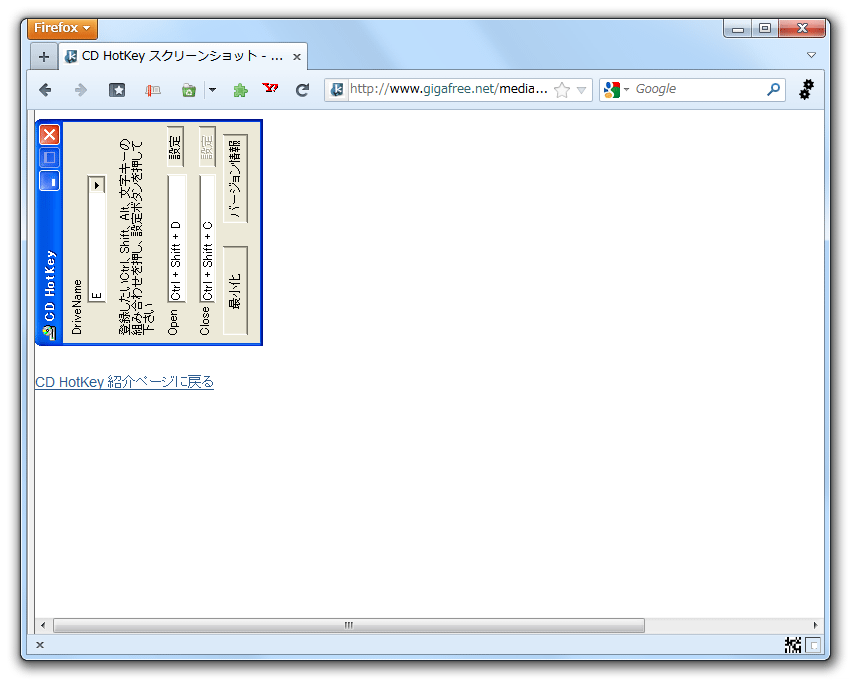Go forward one page
The image size is (853, 684).
pyautogui.click(x=81, y=90)
